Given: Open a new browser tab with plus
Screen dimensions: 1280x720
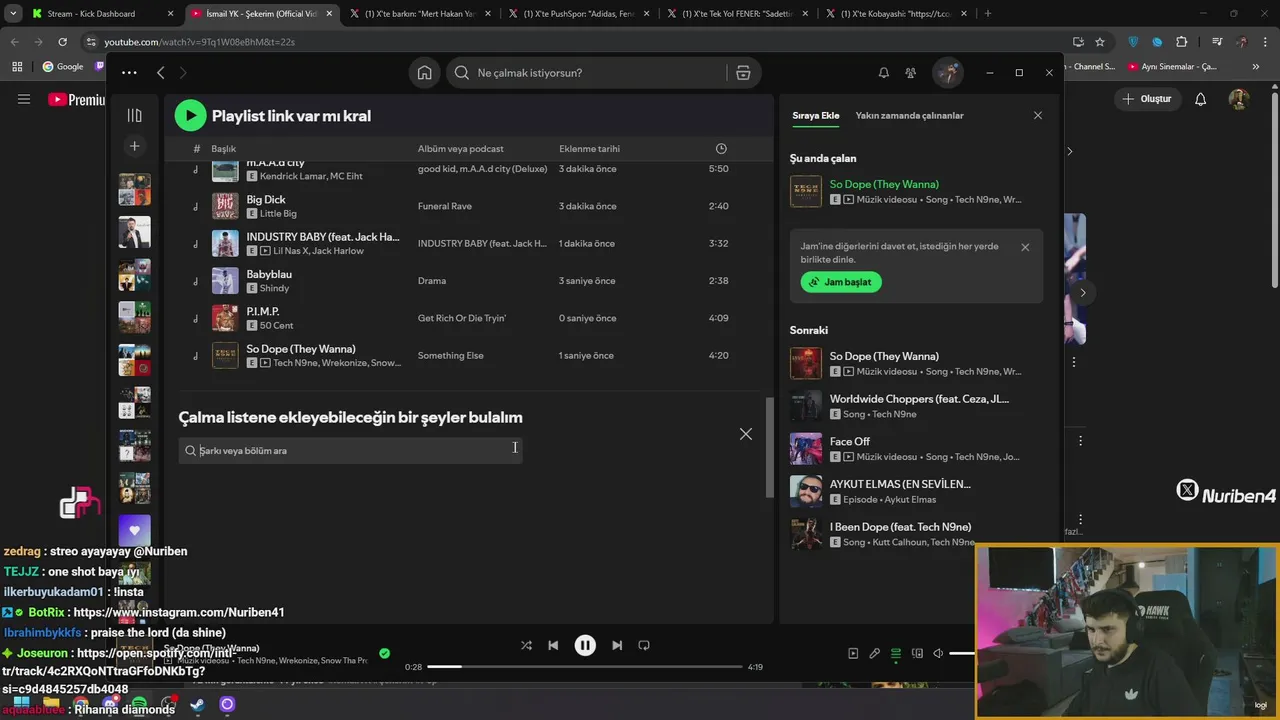Looking at the screenshot, I should 988,14.
